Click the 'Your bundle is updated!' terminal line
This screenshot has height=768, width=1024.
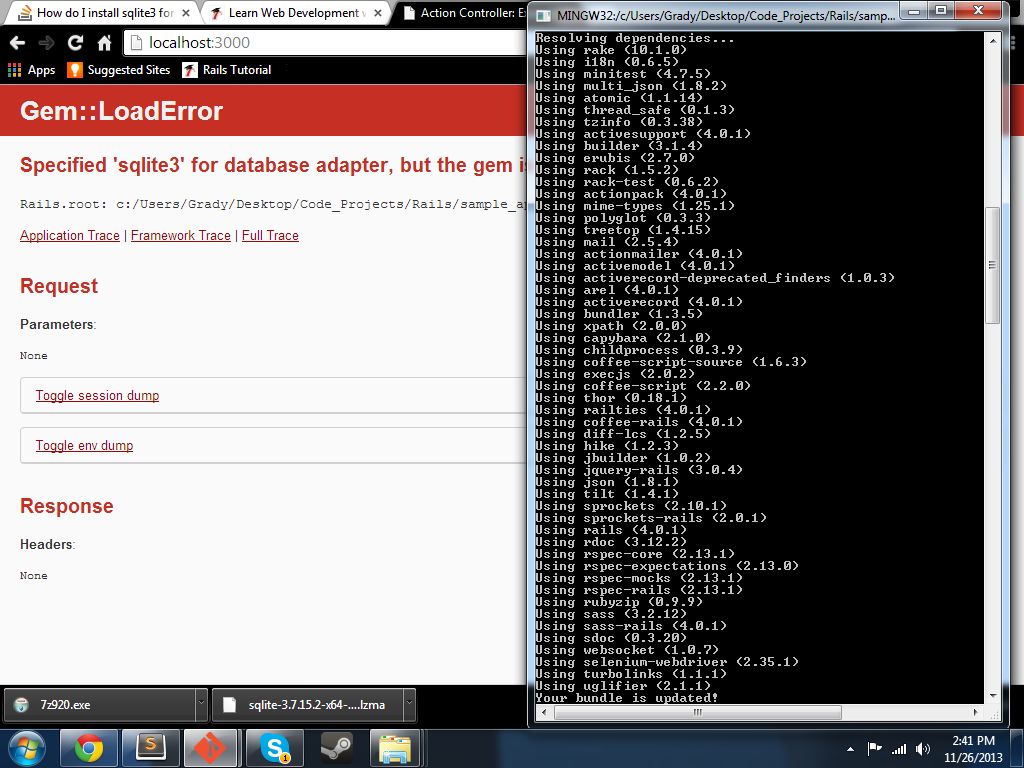point(627,698)
